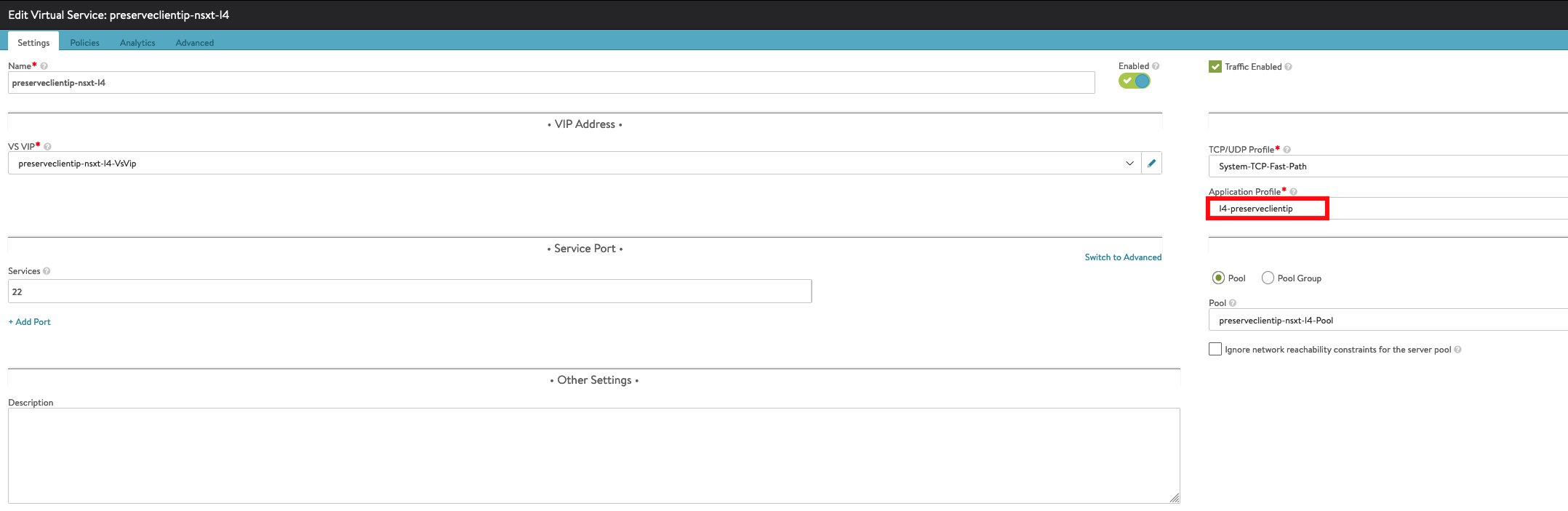Open help icon beside Pool label
Viewport: 1568px width, 511px height.
1232,303
